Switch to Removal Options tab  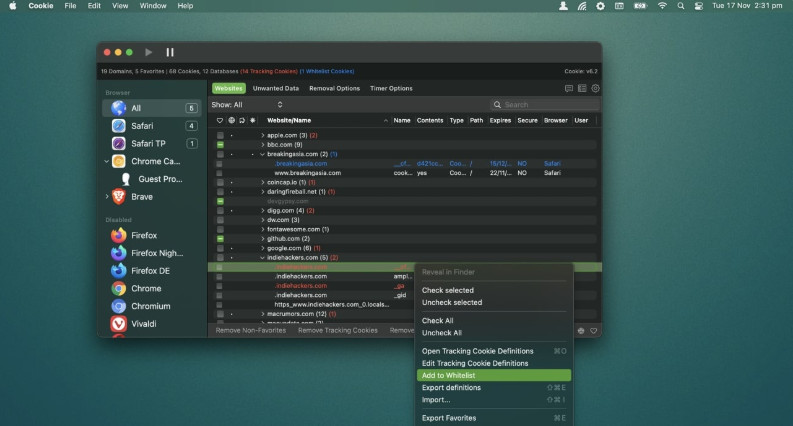coord(334,89)
